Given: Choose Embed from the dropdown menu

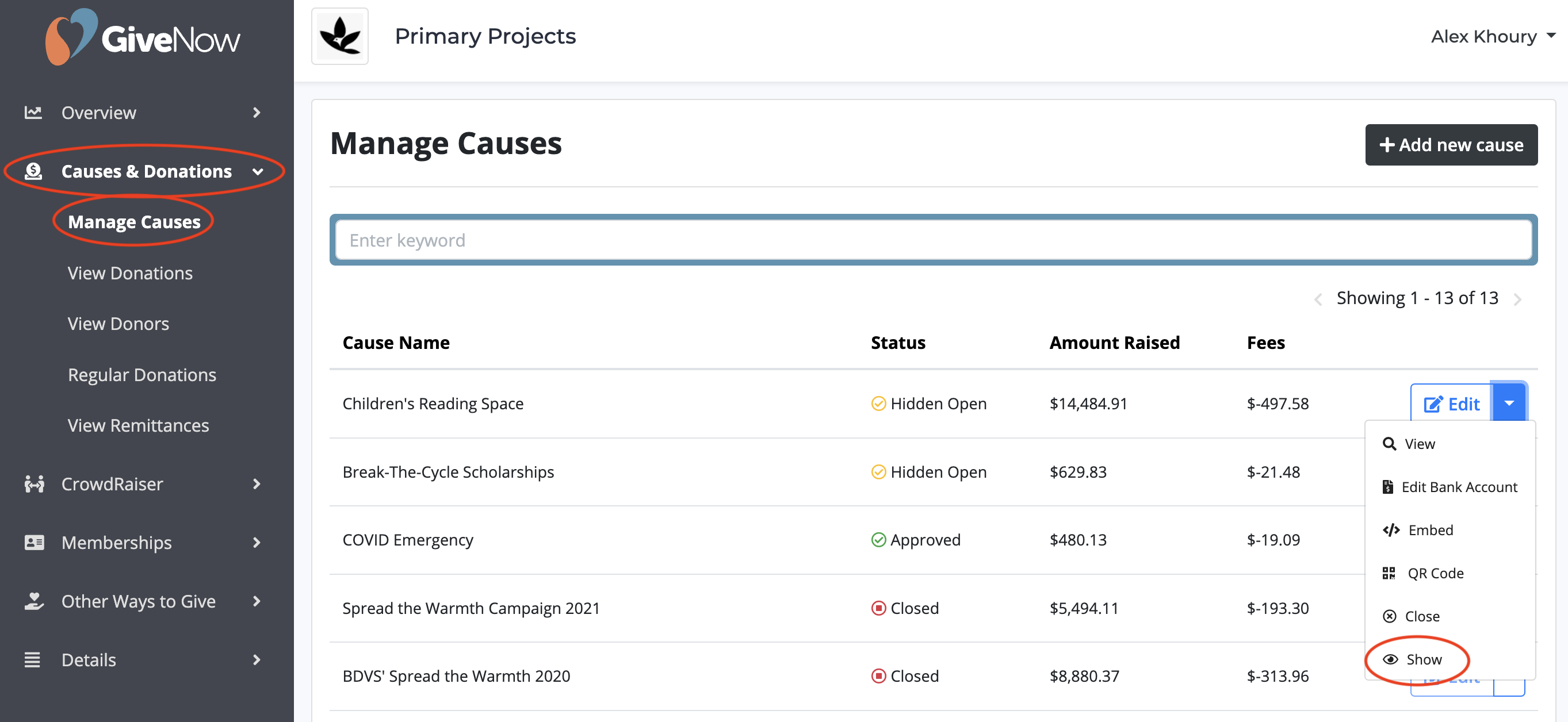Looking at the screenshot, I should 1418,531.
